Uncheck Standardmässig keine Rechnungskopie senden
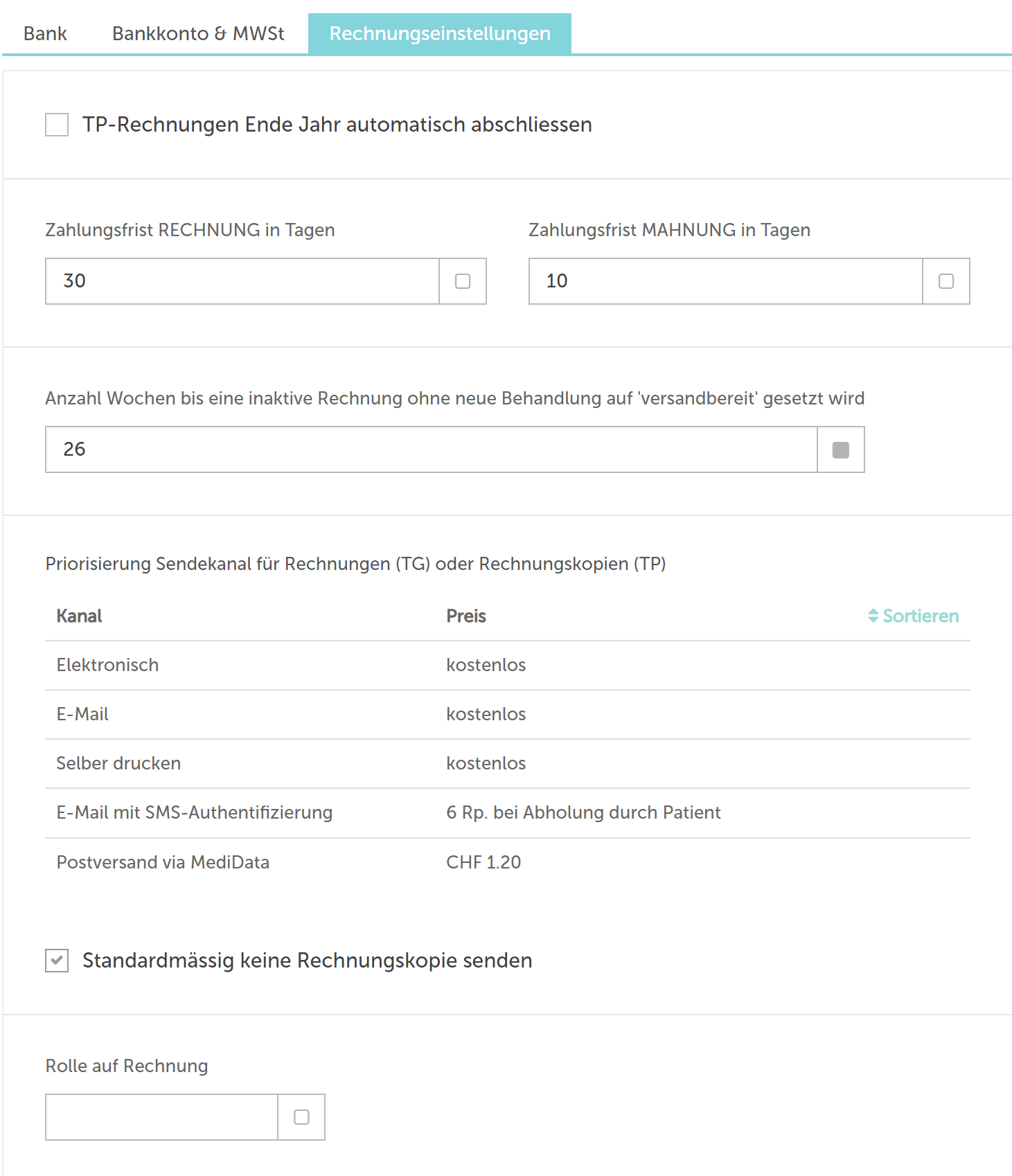1012x1176 pixels. tap(57, 961)
